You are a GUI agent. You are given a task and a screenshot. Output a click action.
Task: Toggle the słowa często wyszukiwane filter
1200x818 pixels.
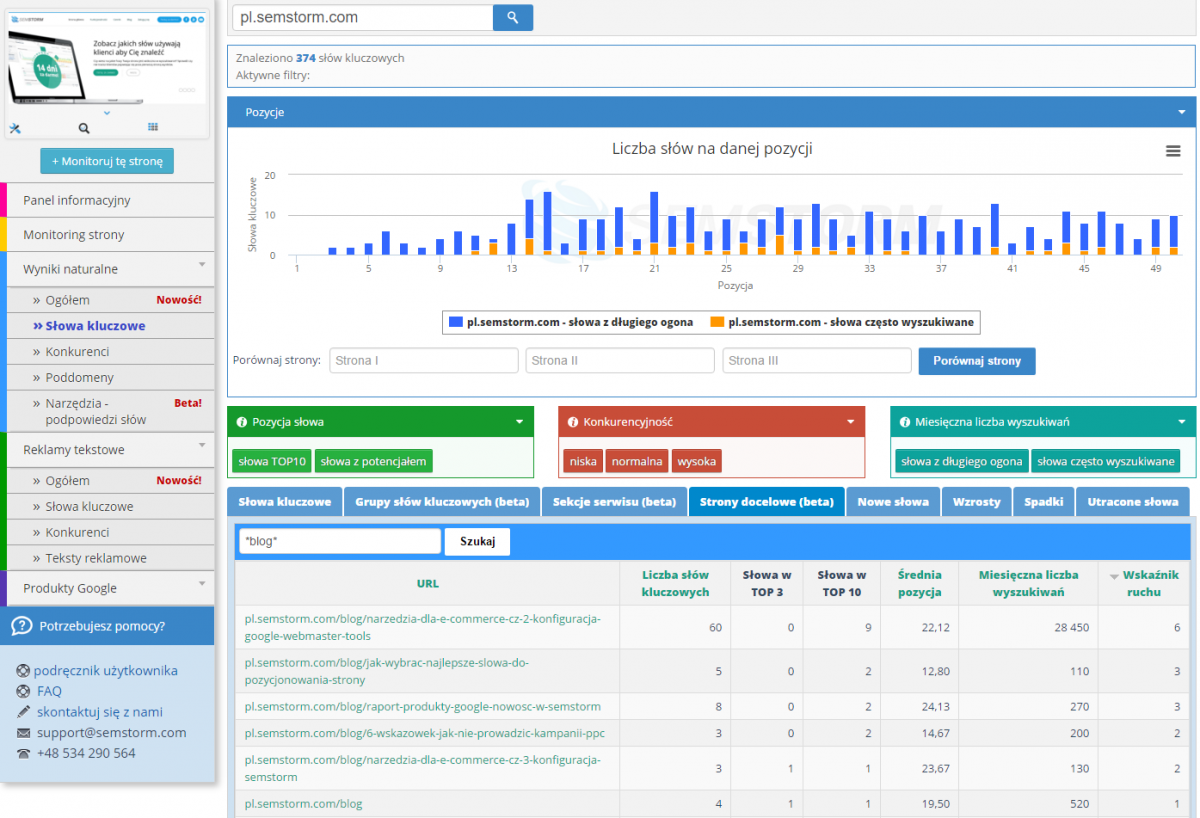pyautogui.click(x=1106, y=461)
